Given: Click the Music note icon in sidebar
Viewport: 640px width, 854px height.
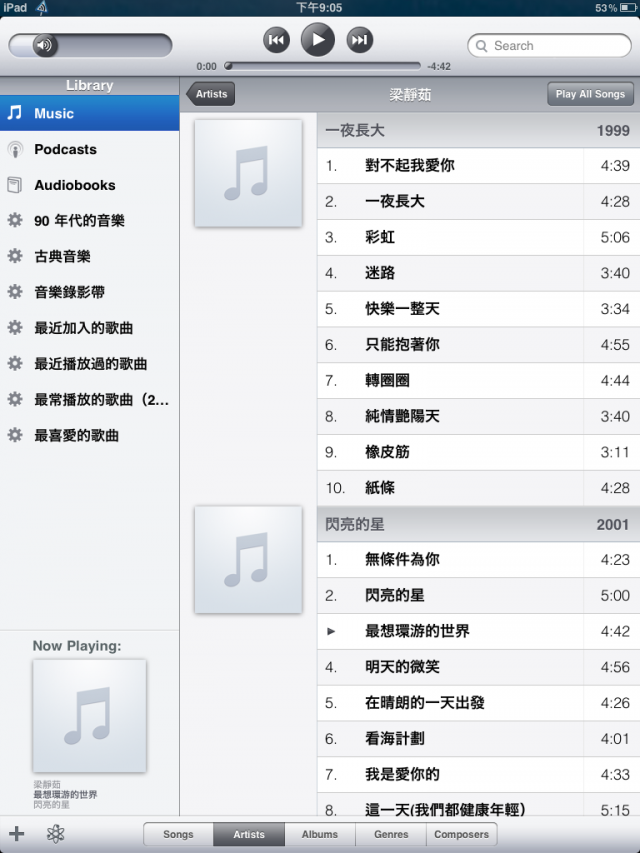Looking at the screenshot, I should (15, 113).
